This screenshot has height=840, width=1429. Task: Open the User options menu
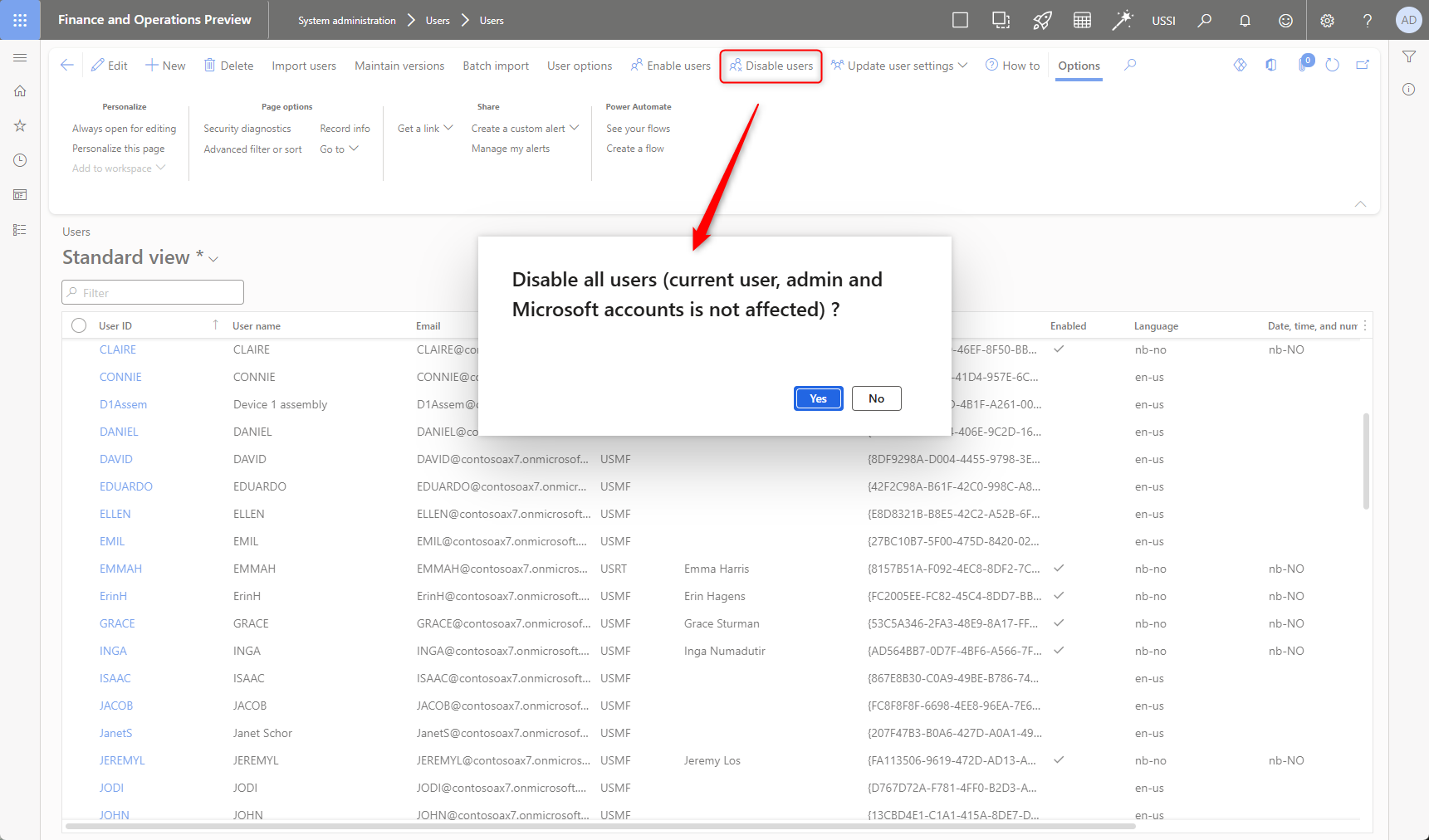(x=580, y=66)
